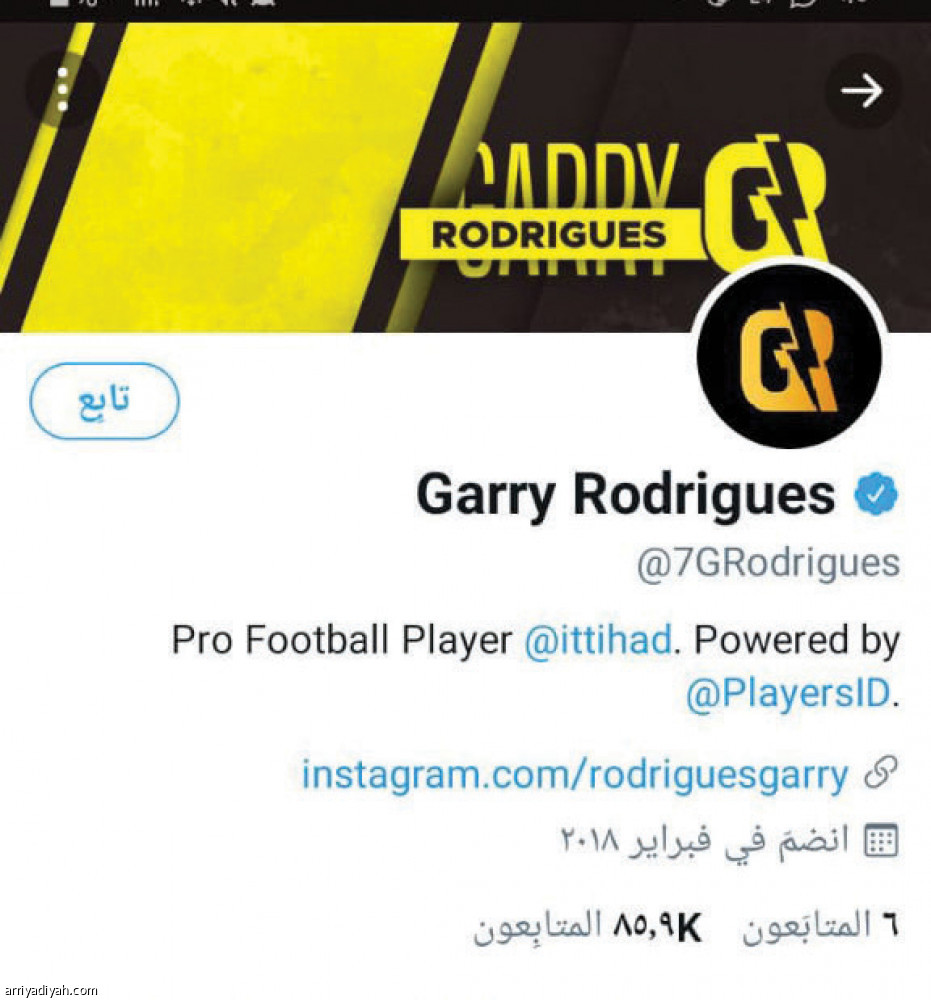This screenshot has width=931, height=1000.
Task: Click the joined February 2018 text
Action: pos(705,841)
